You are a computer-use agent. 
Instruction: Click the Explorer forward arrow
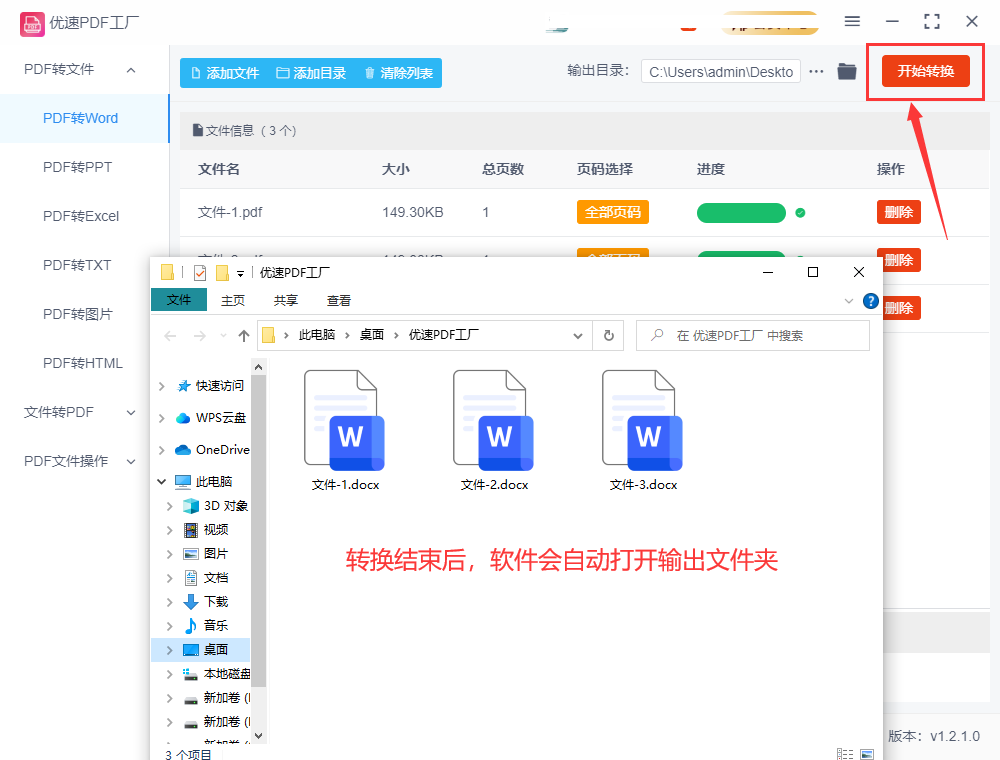tap(200, 335)
